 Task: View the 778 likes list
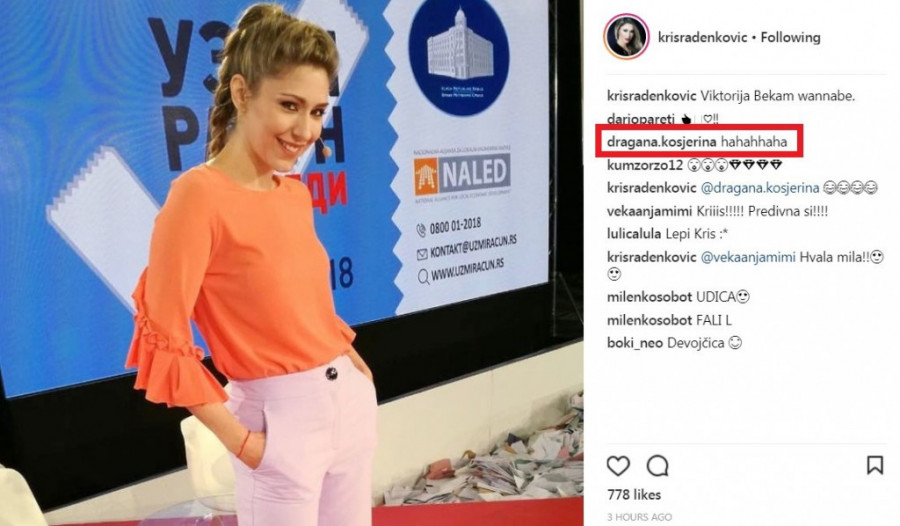point(634,494)
